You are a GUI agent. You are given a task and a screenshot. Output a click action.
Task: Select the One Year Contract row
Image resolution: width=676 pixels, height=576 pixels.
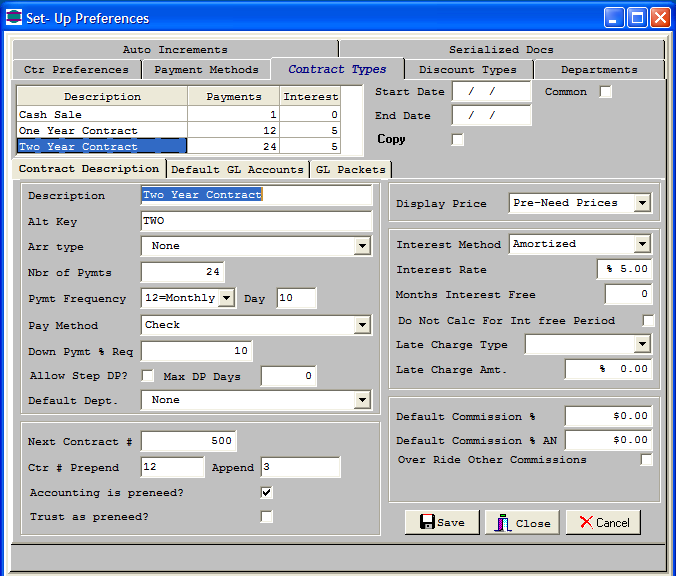point(102,131)
